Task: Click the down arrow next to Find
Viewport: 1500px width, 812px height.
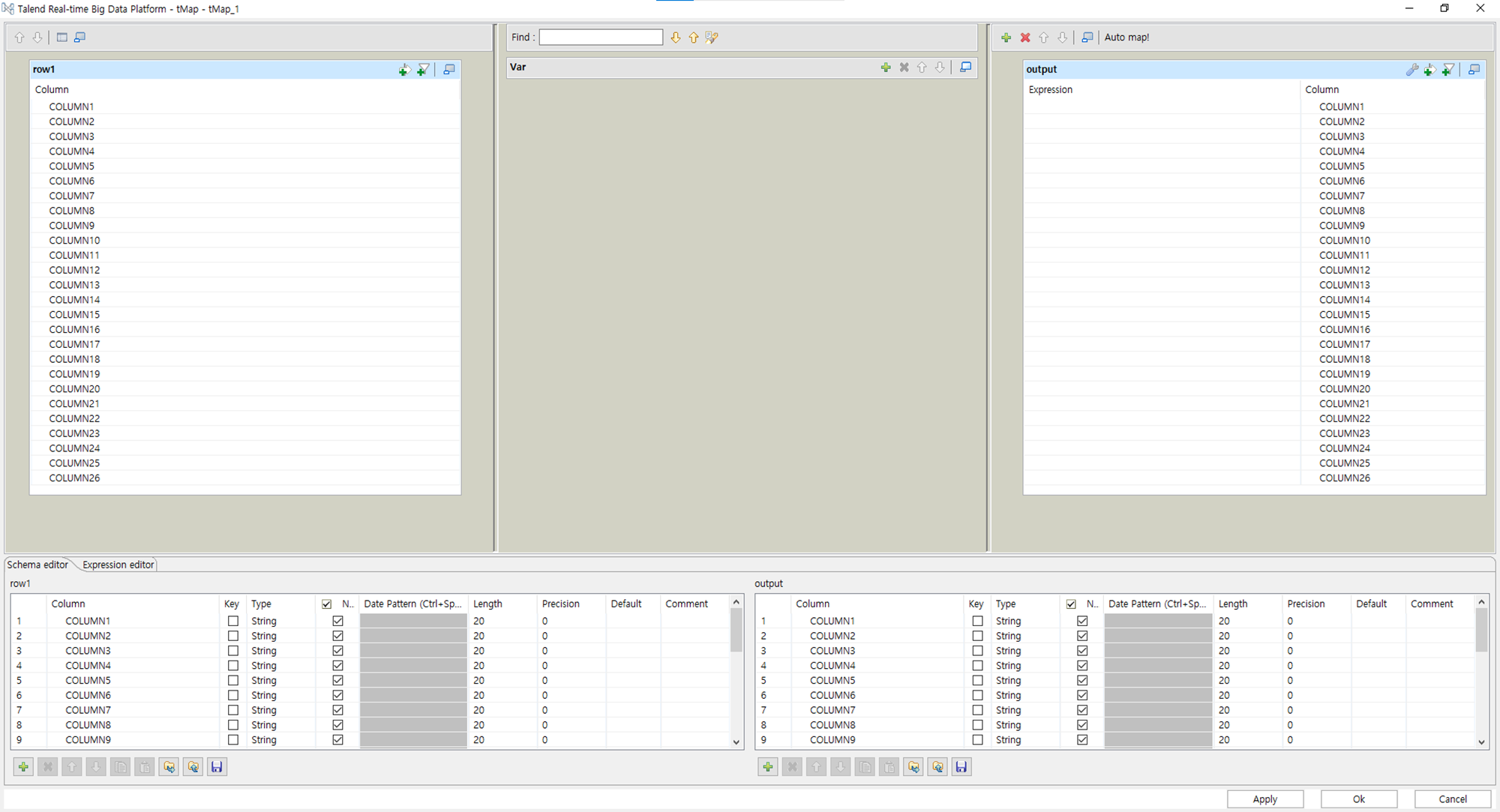Action: pos(676,37)
